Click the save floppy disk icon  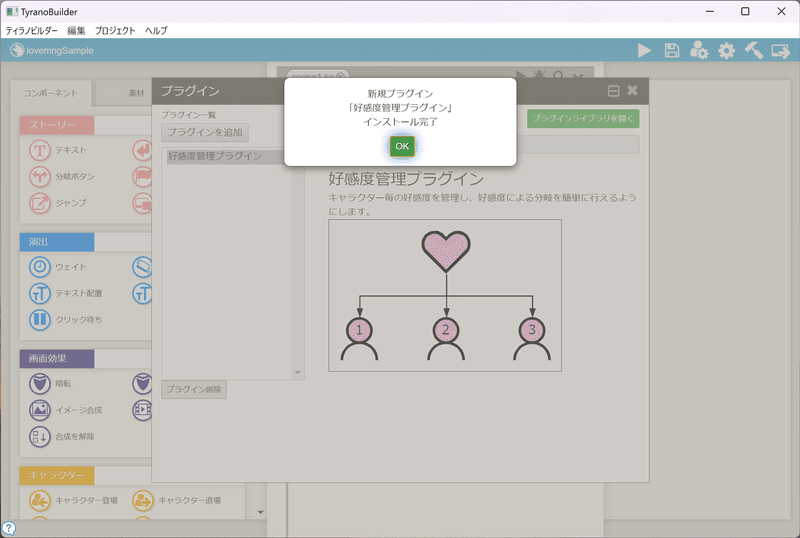[672, 51]
